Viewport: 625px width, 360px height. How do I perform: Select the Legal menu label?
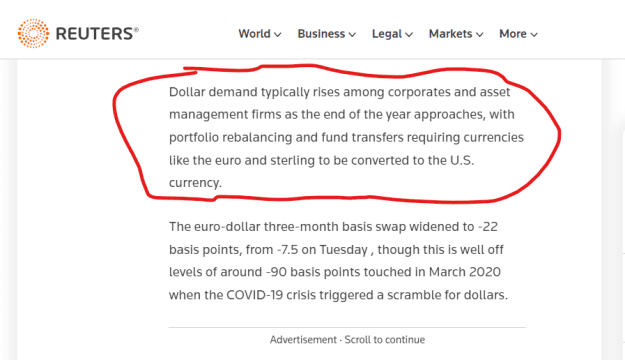coord(387,34)
